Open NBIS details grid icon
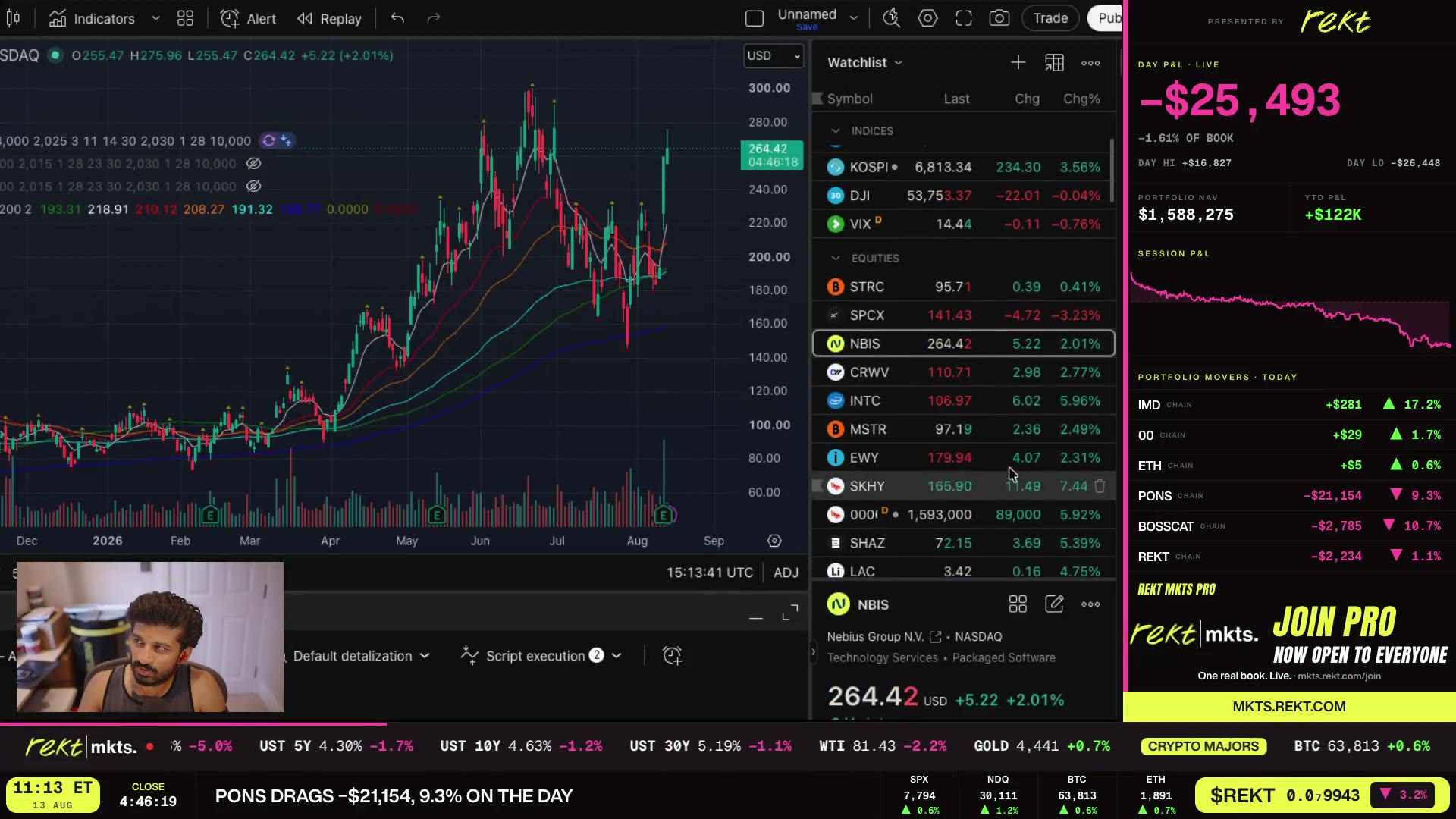Screen dimensions: 1456x819 pyautogui.click(x=1018, y=604)
